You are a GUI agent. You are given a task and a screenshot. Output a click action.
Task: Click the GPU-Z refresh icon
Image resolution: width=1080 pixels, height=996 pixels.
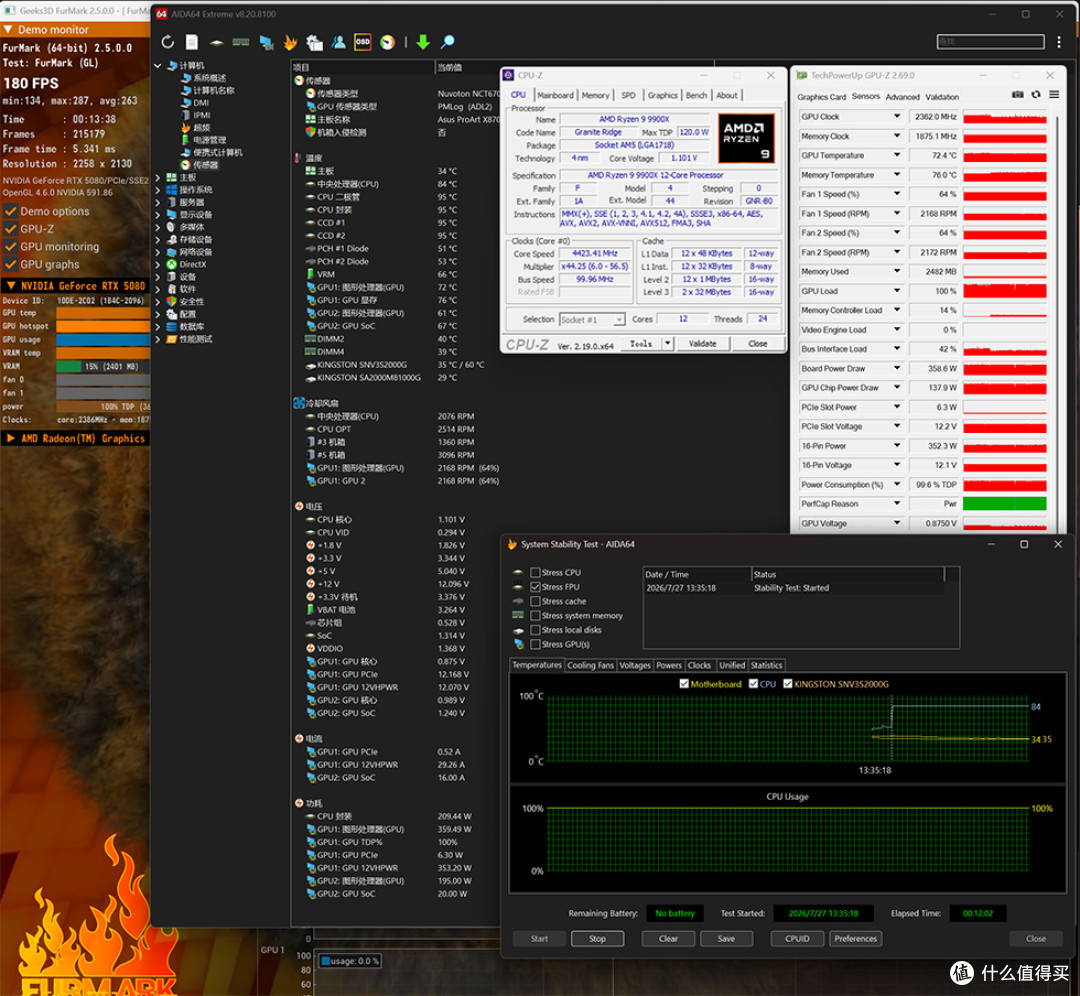click(1036, 94)
